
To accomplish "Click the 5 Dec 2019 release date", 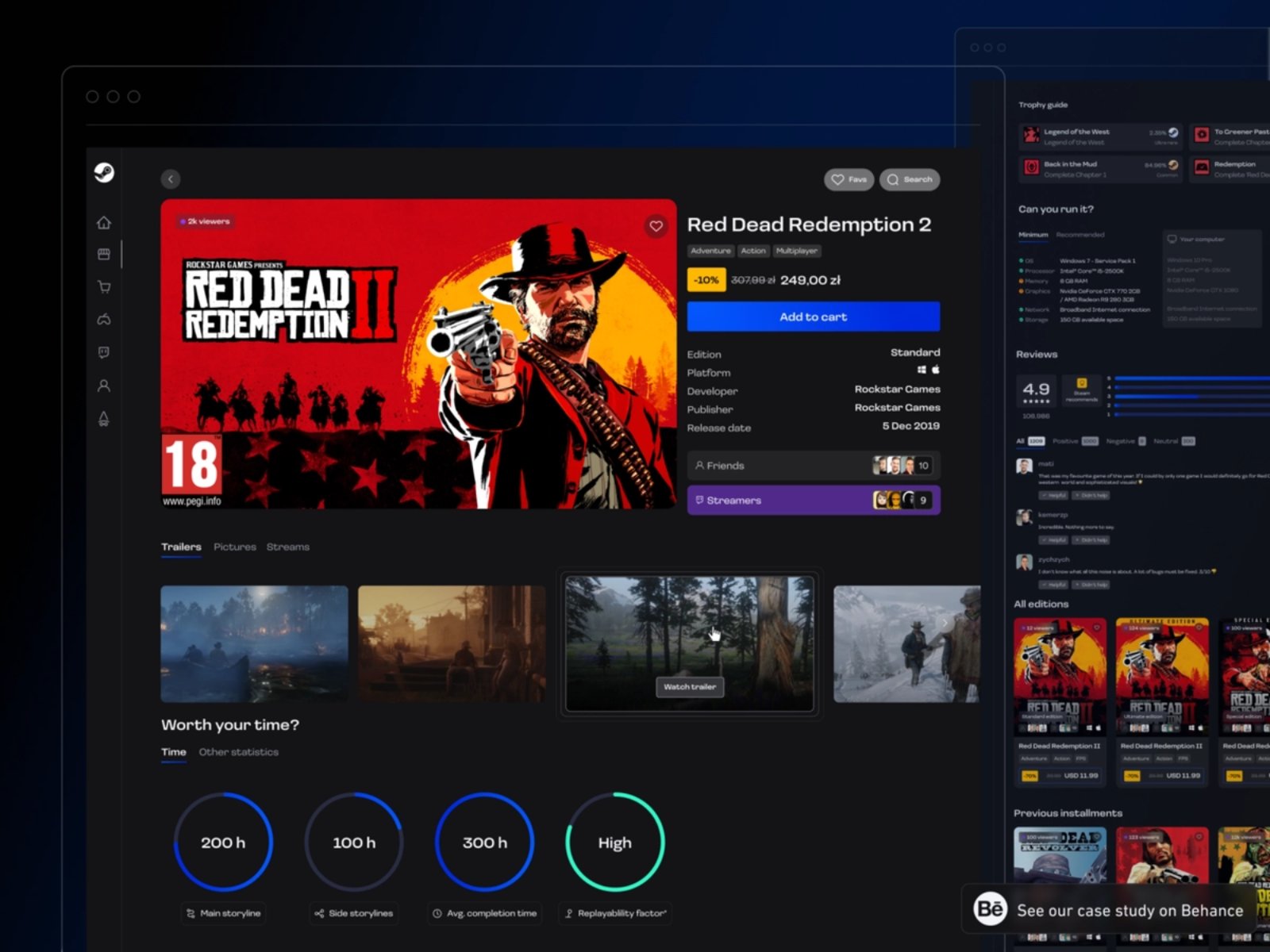I will tap(910, 426).
